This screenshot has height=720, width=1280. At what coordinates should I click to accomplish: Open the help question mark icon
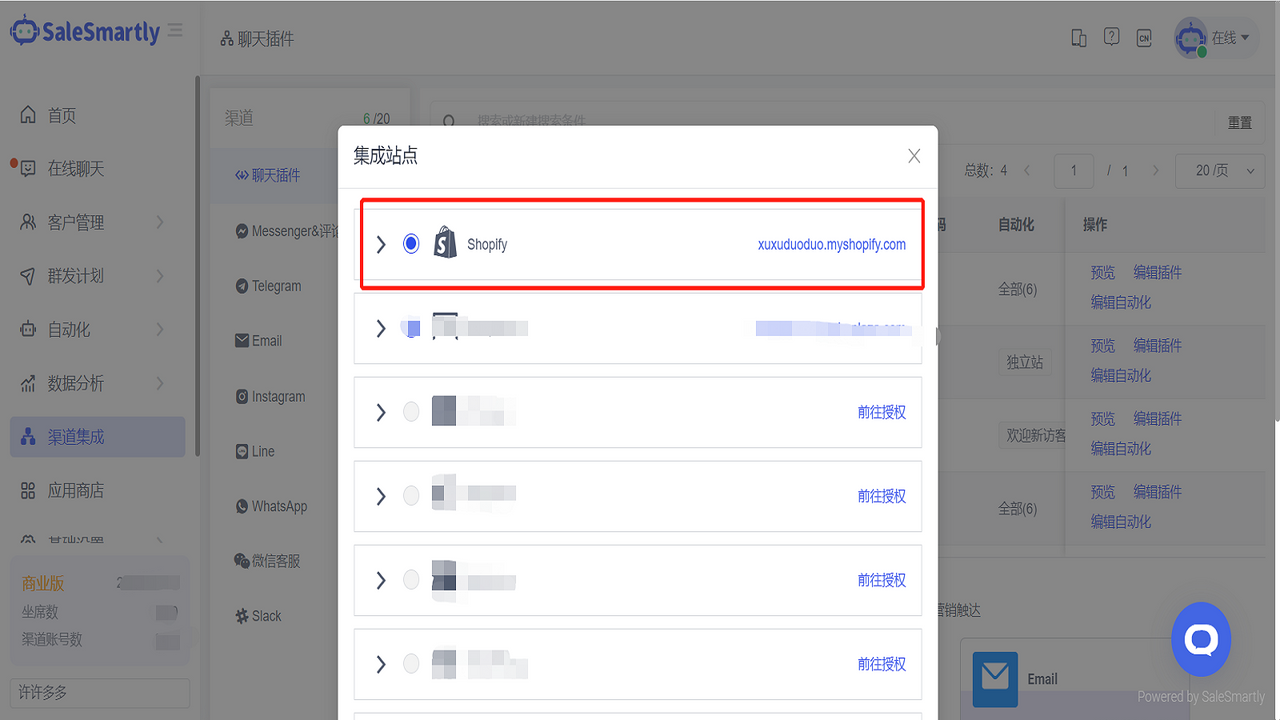pos(1111,37)
